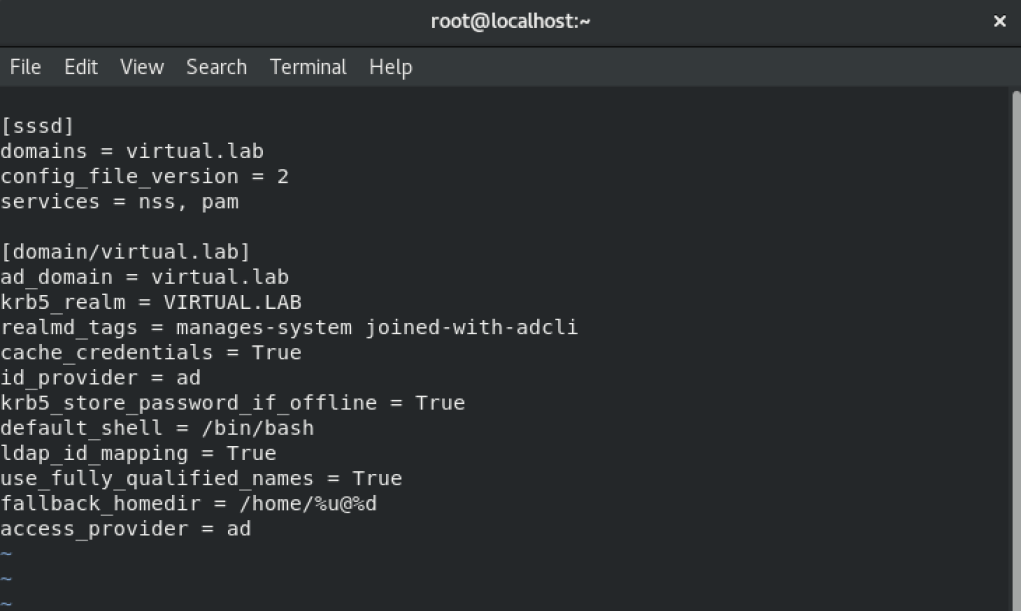
Task: Click a tilde character below the config text
Action: (7, 553)
